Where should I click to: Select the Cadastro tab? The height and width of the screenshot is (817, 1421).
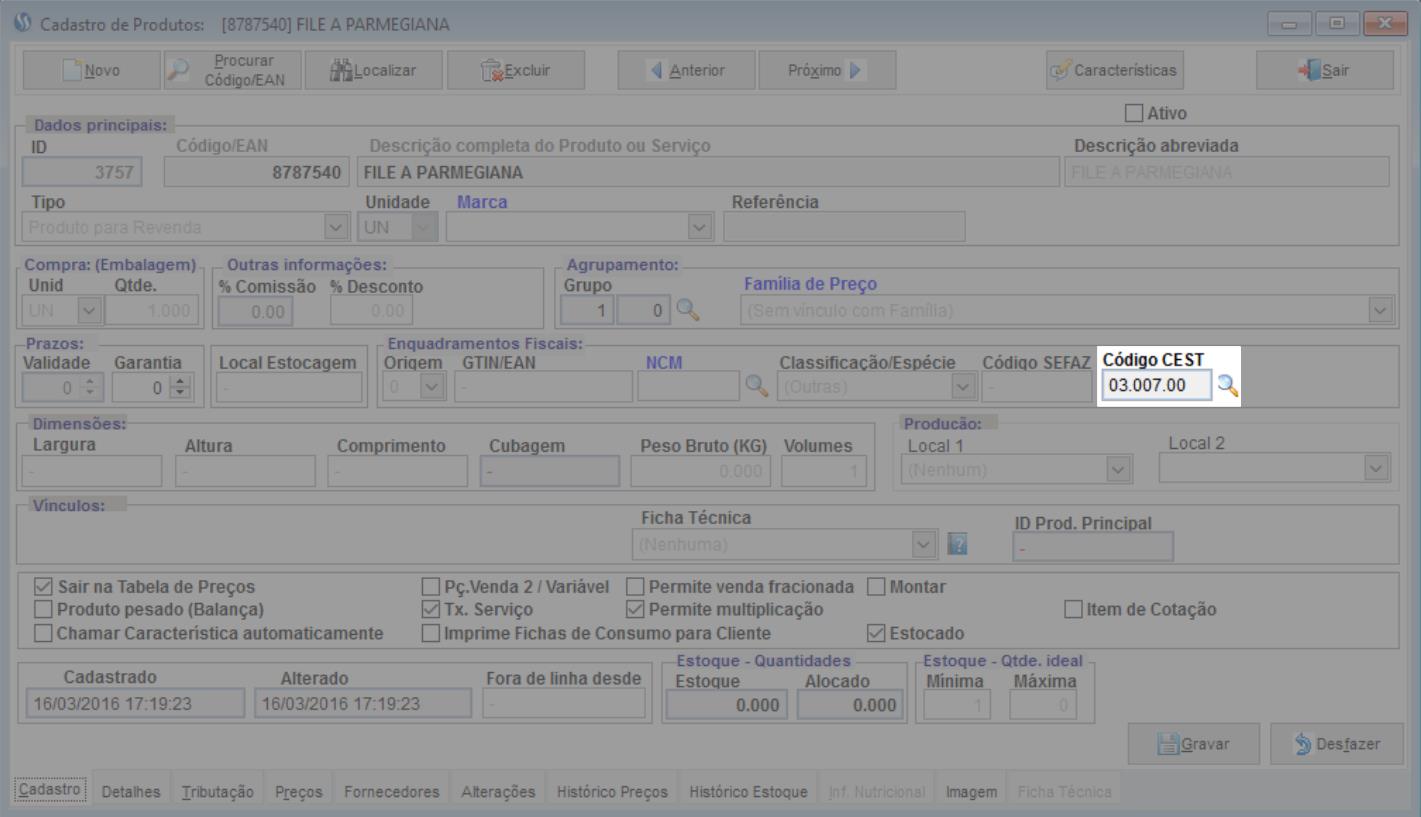pos(51,791)
